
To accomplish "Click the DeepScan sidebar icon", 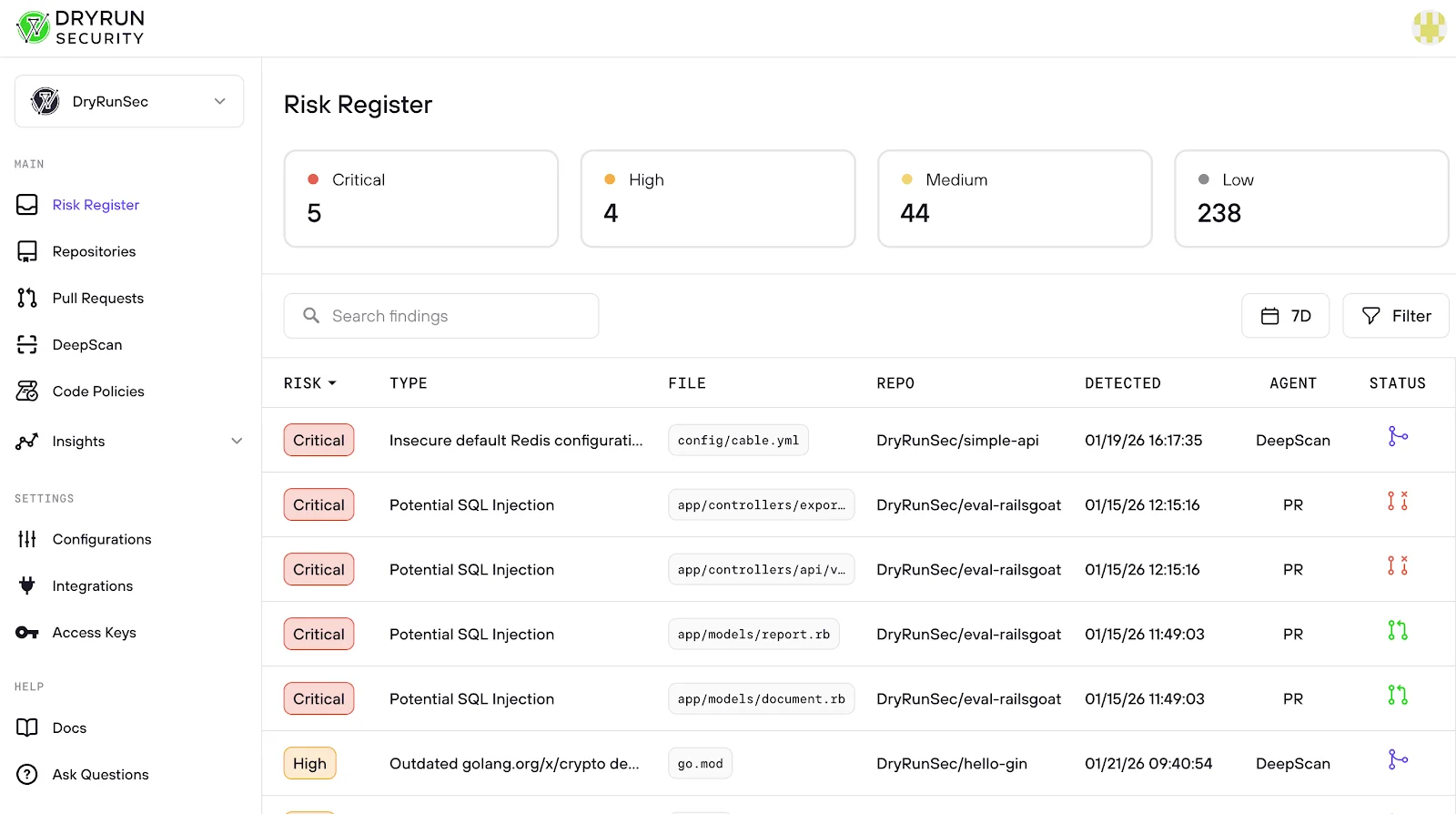I will (27, 344).
